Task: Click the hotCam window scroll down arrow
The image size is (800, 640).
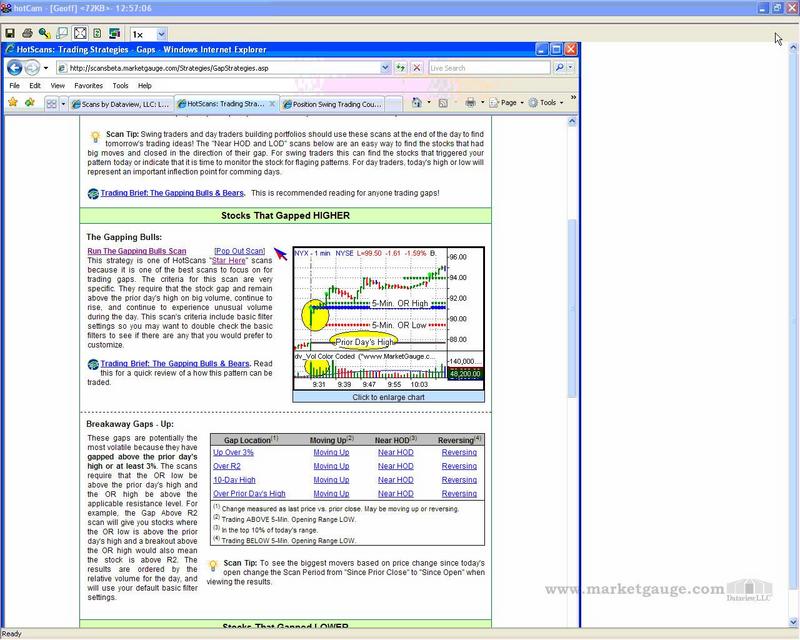Action: 793,622
